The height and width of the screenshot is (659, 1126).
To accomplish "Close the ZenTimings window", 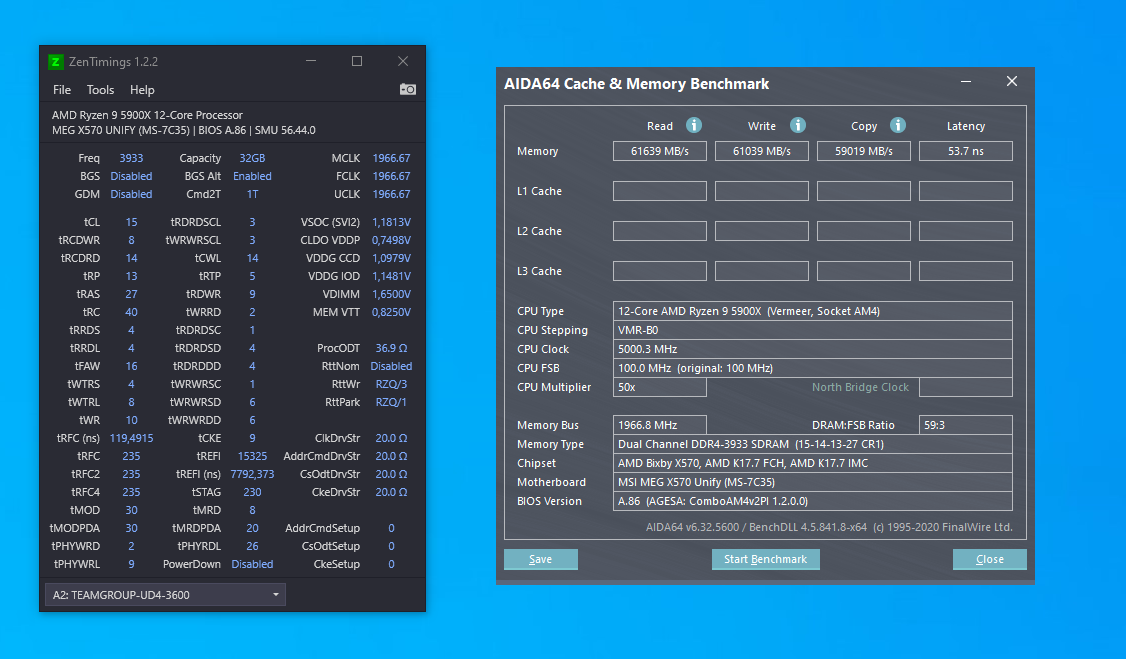I will pyautogui.click(x=403, y=61).
